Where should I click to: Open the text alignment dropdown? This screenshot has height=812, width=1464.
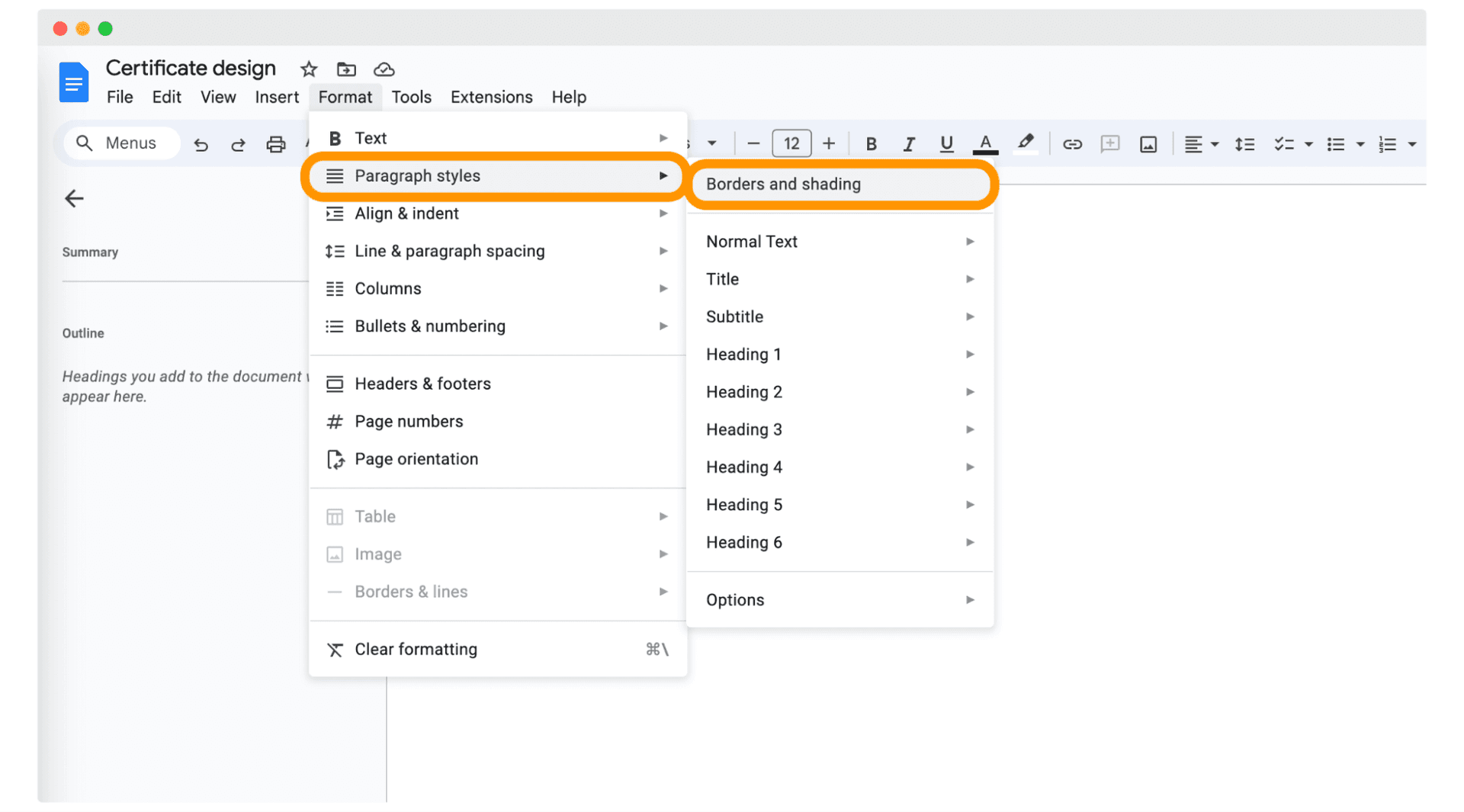(1201, 144)
